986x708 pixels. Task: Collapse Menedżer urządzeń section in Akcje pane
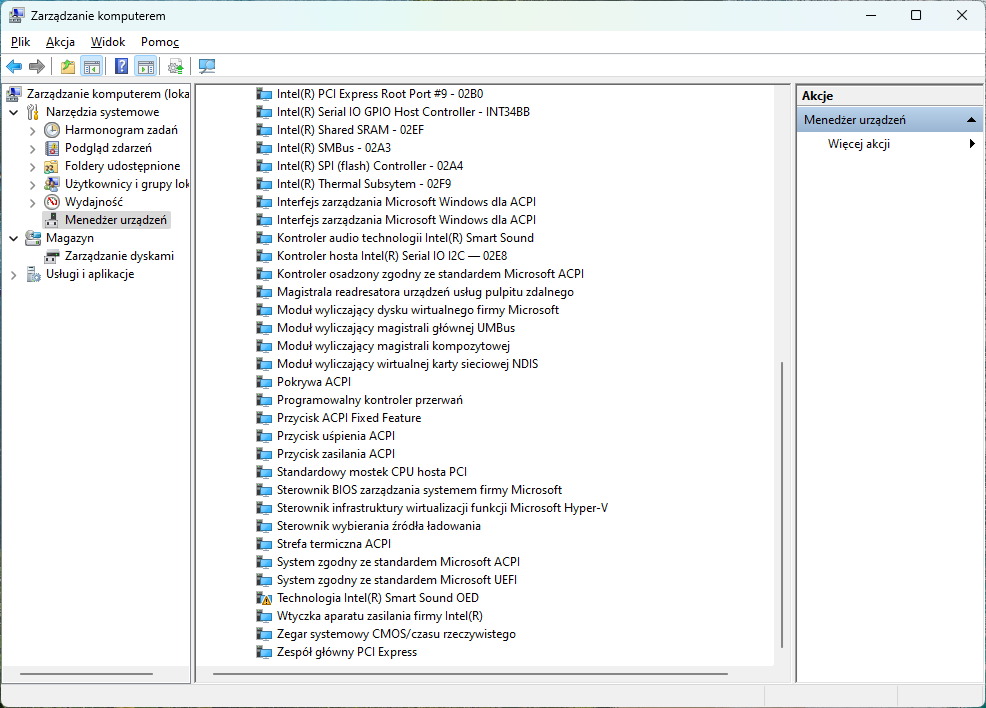[972, 119]
